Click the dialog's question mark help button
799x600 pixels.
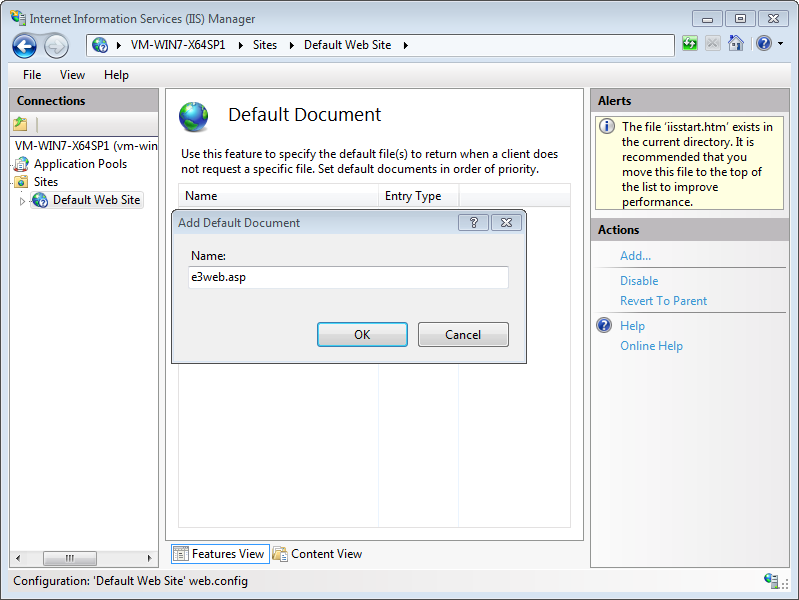coord(473,223)
